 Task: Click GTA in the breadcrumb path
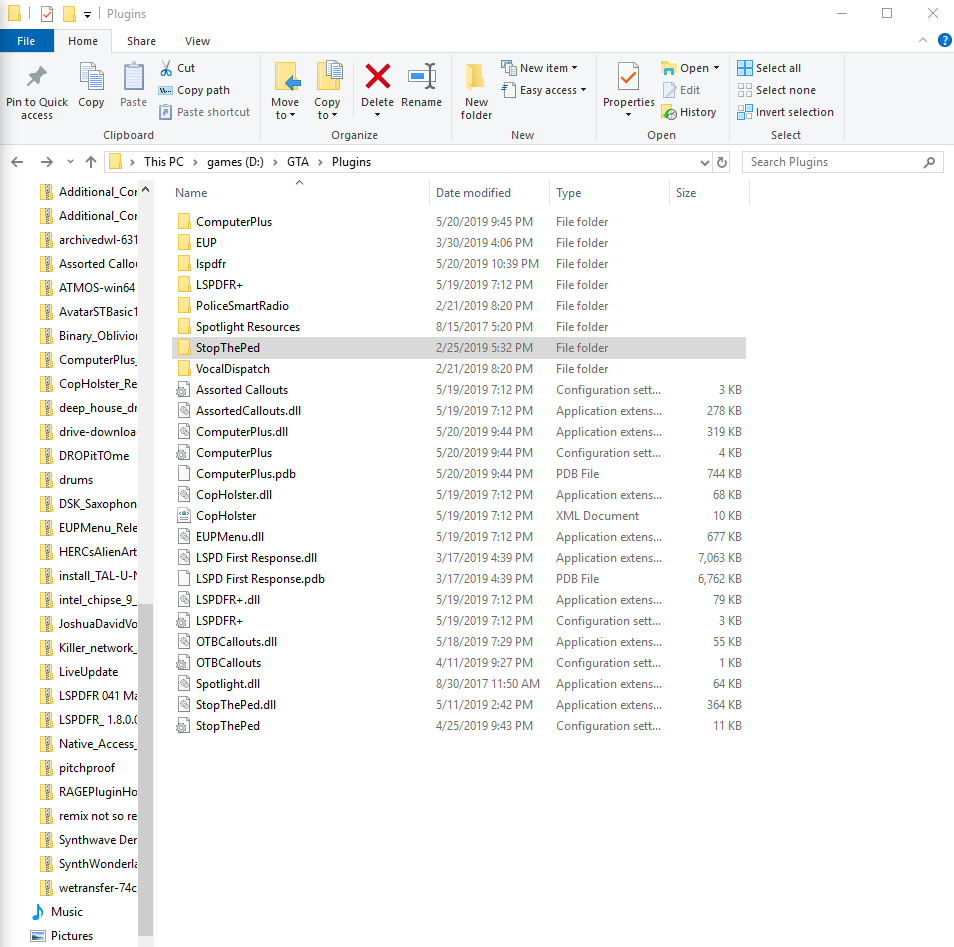click(x=298, y=162)
